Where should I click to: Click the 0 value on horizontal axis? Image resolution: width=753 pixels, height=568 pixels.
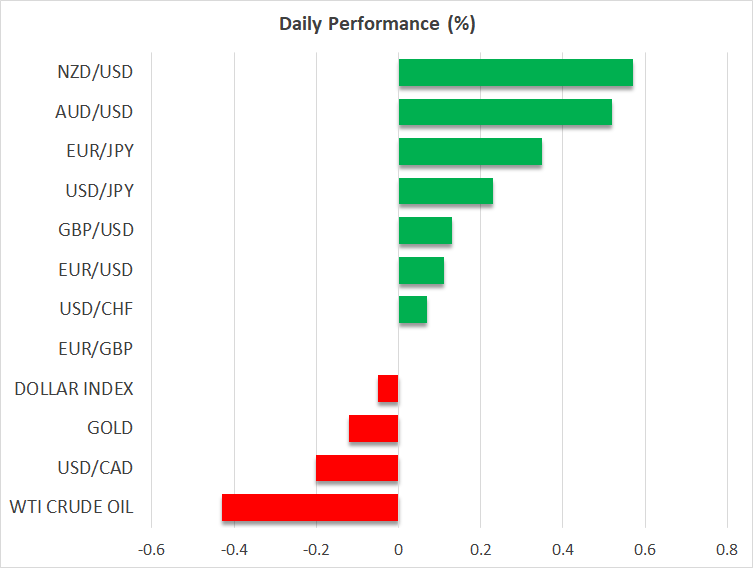coord(398,549)
